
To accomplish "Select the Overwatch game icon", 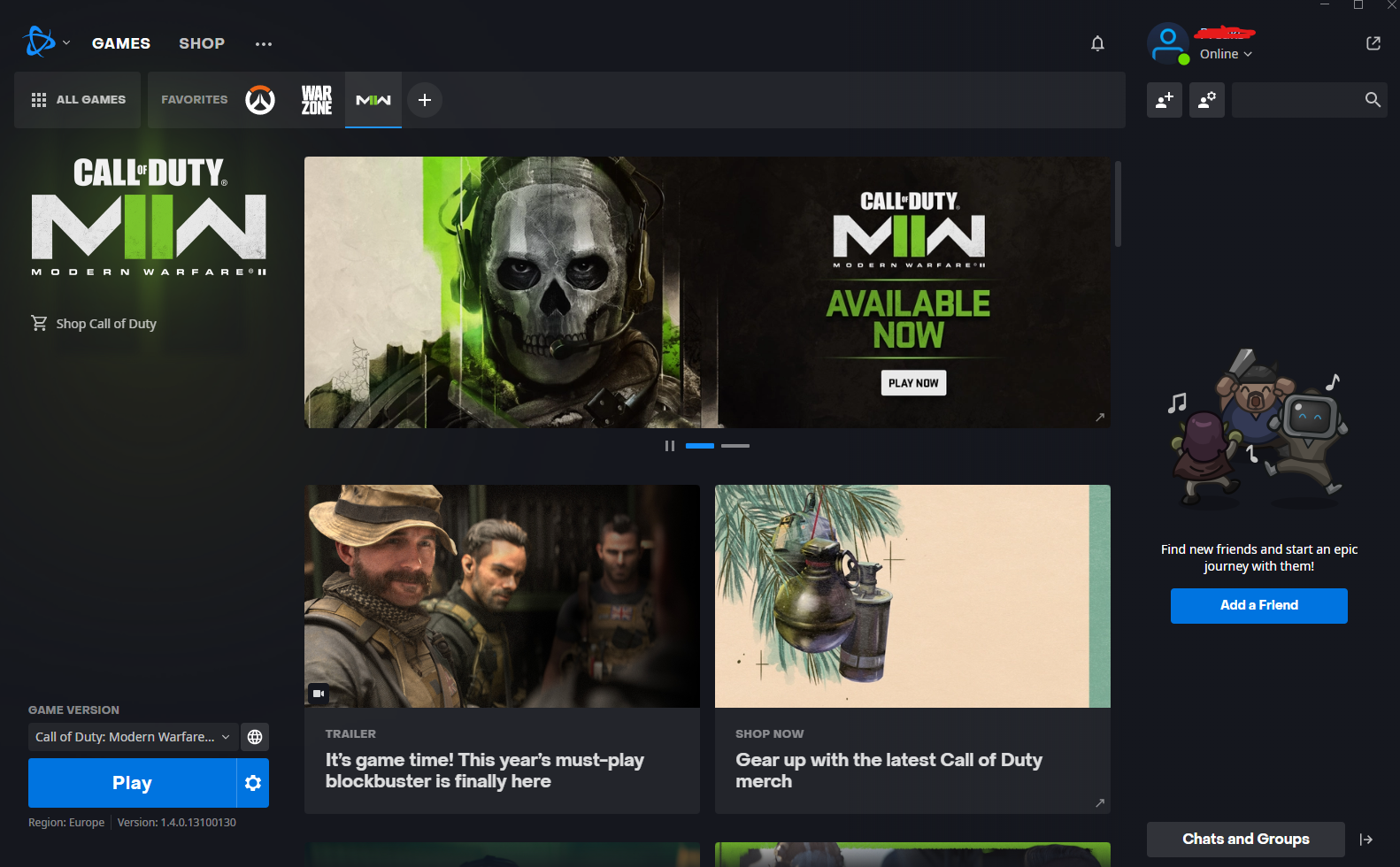I will [260, 100].
